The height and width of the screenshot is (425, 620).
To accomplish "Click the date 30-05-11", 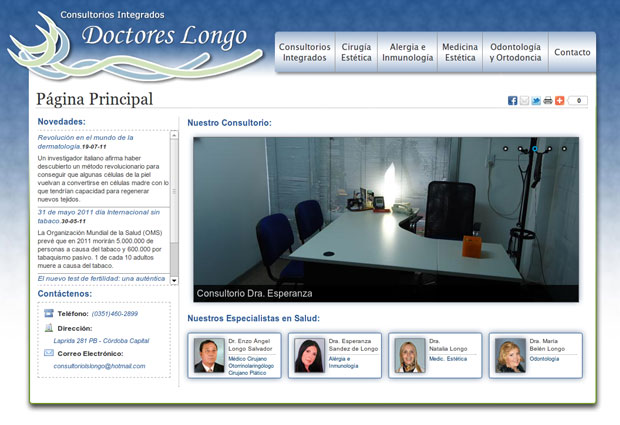I will pos(73,221).
